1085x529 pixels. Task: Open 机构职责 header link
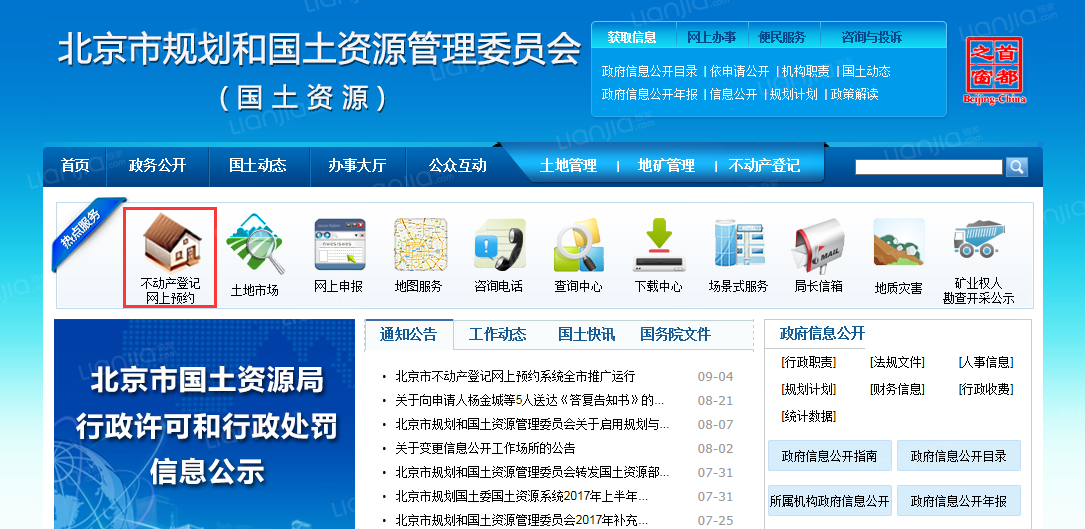805,71
